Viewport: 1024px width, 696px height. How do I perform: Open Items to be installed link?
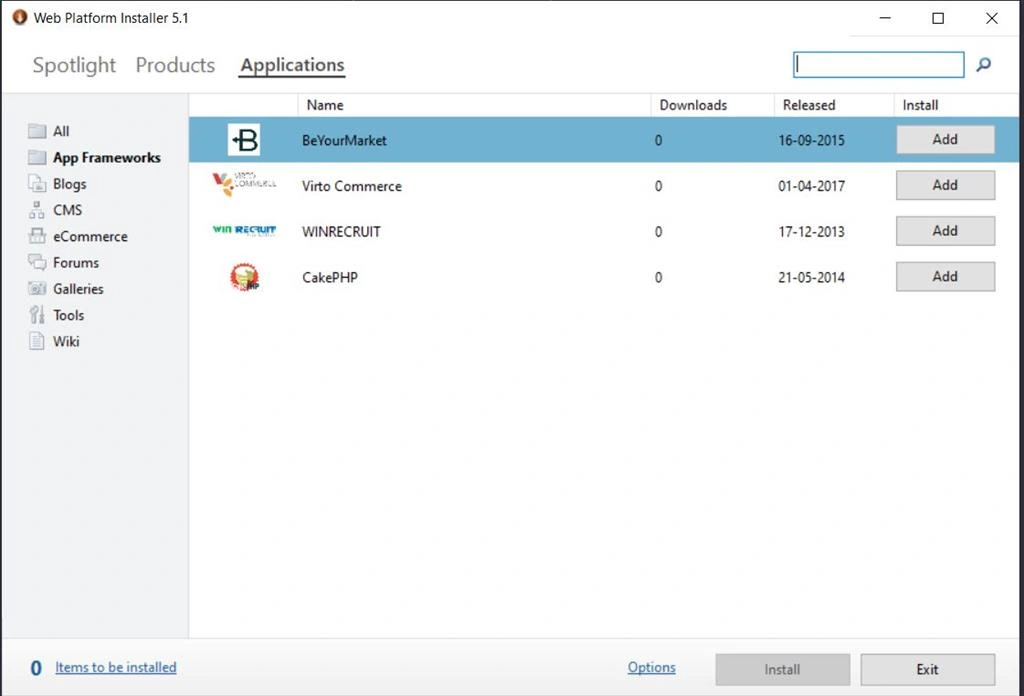pyautogui.click(x=116, y=667)
